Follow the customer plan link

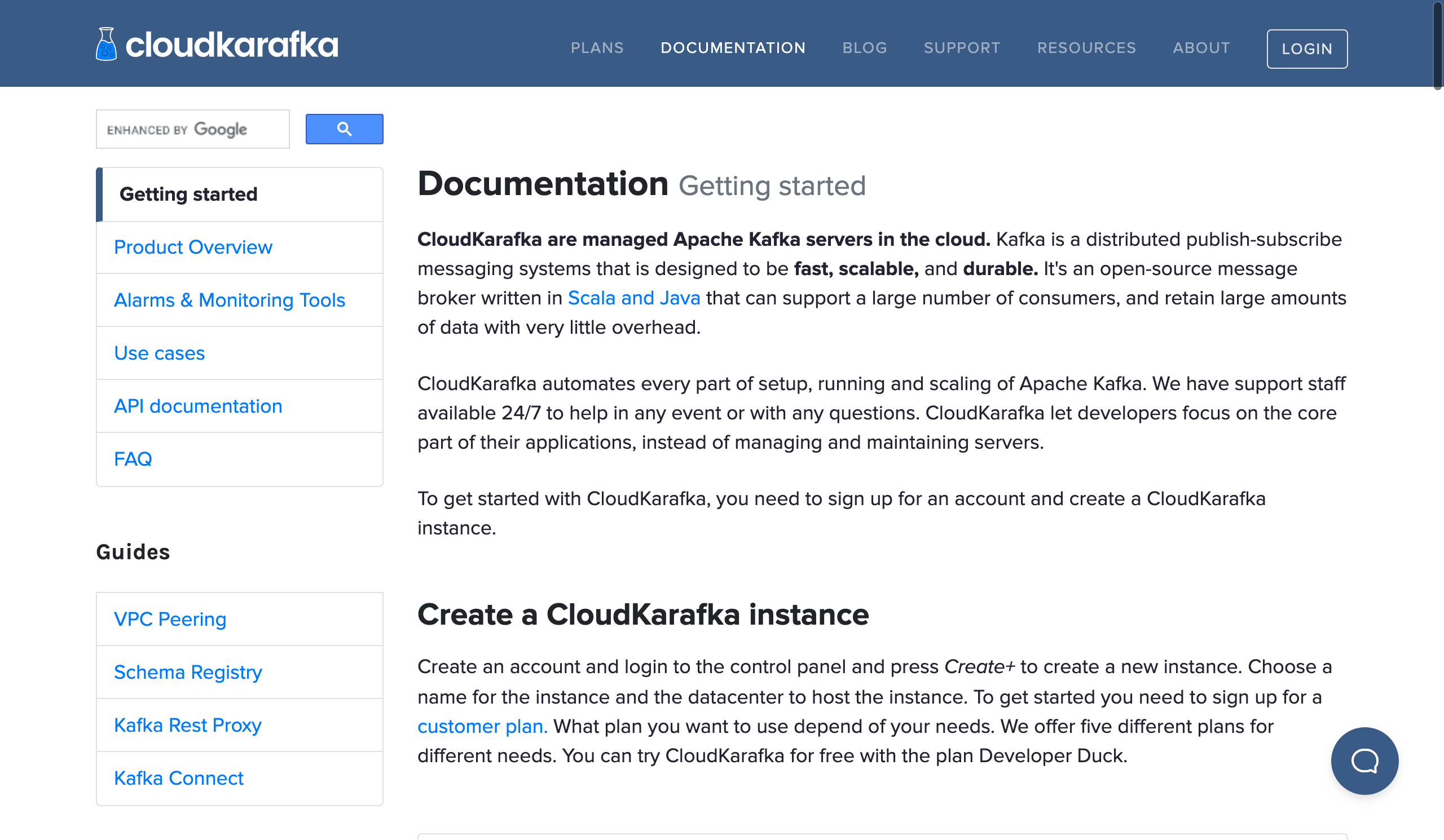[482, 727]
